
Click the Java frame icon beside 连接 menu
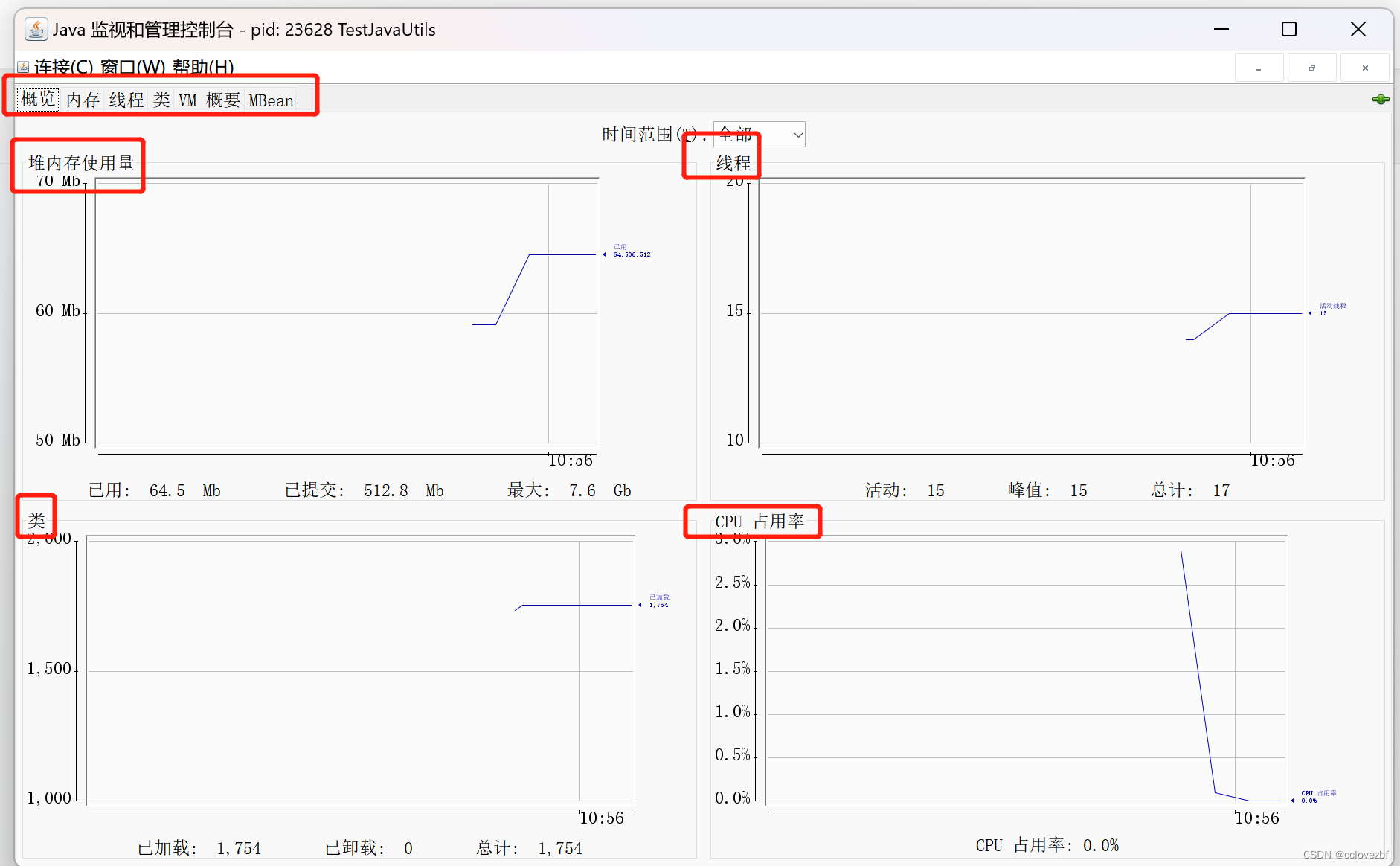point(22,67)
